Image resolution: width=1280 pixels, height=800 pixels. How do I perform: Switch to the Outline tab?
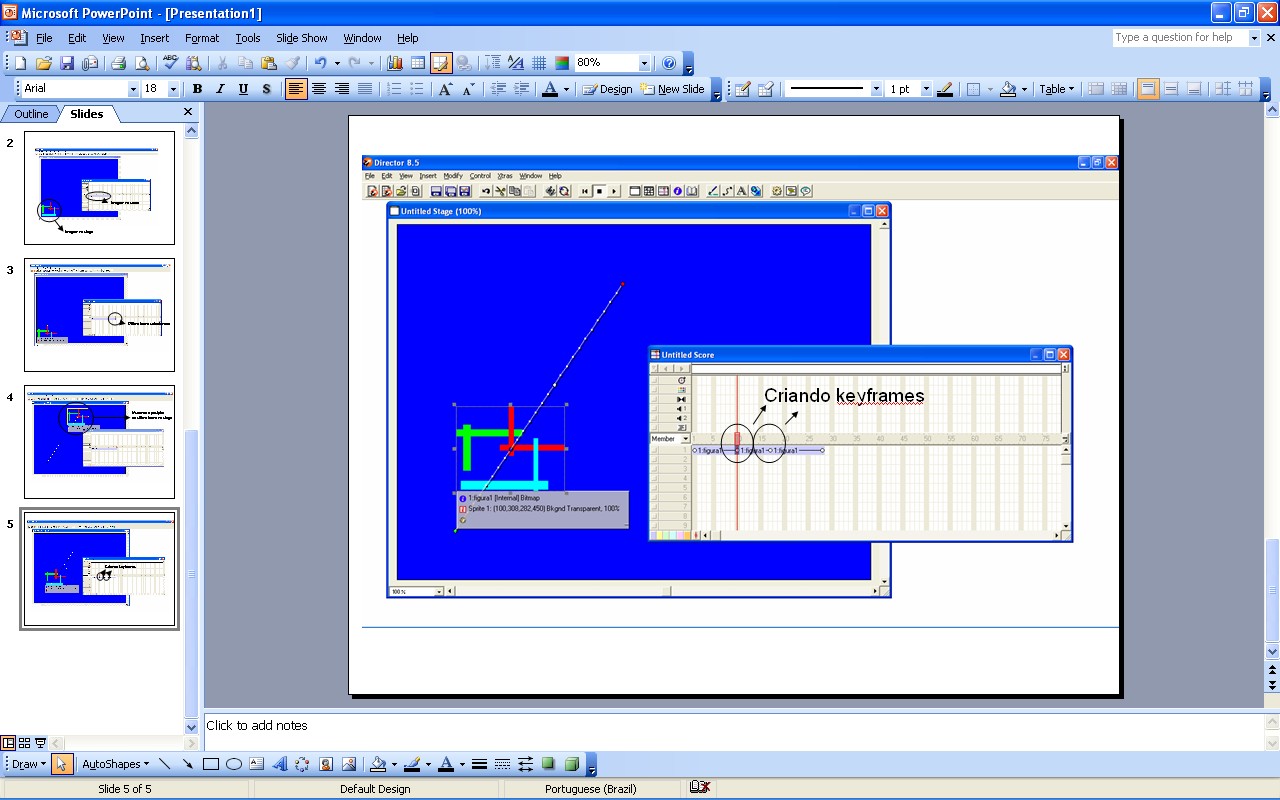point(31,114)
